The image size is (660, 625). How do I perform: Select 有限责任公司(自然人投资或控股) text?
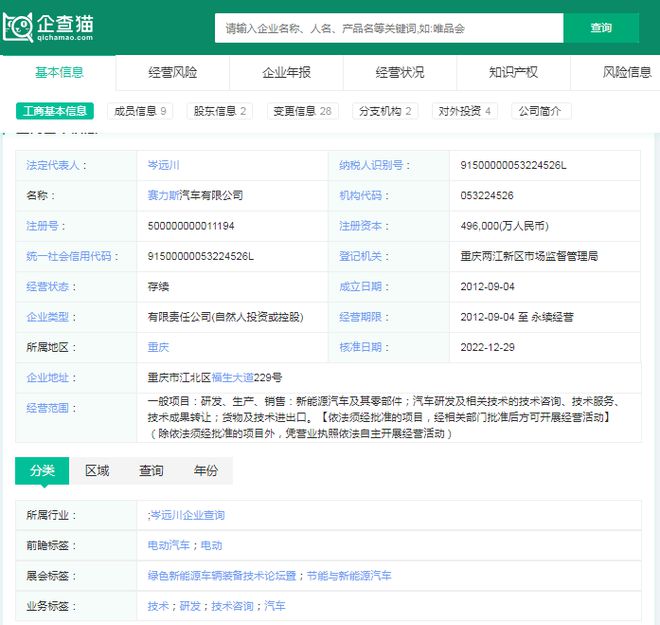(x=226, y=317)
